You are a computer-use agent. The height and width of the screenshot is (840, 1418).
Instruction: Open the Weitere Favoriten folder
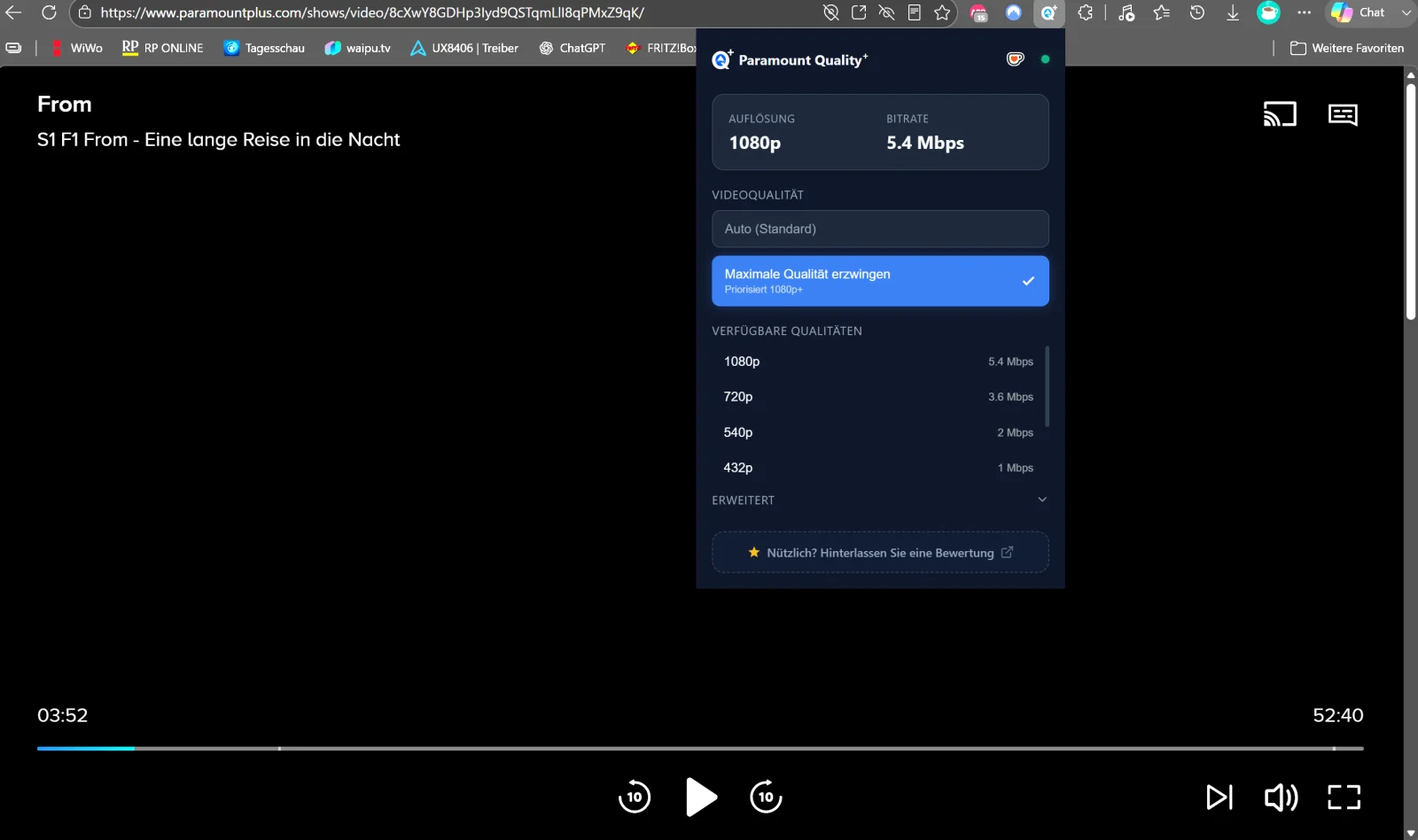coord(1347,48)
